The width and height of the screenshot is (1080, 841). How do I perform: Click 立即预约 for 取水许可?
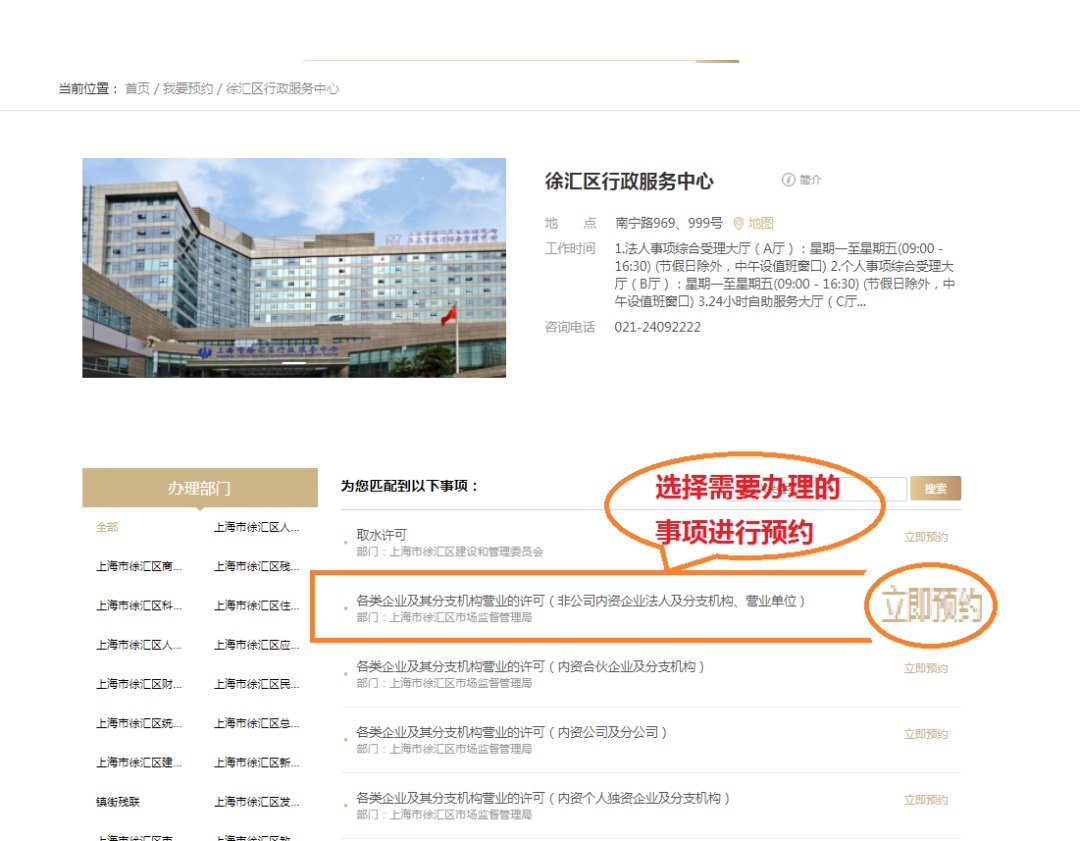point(926,537)
